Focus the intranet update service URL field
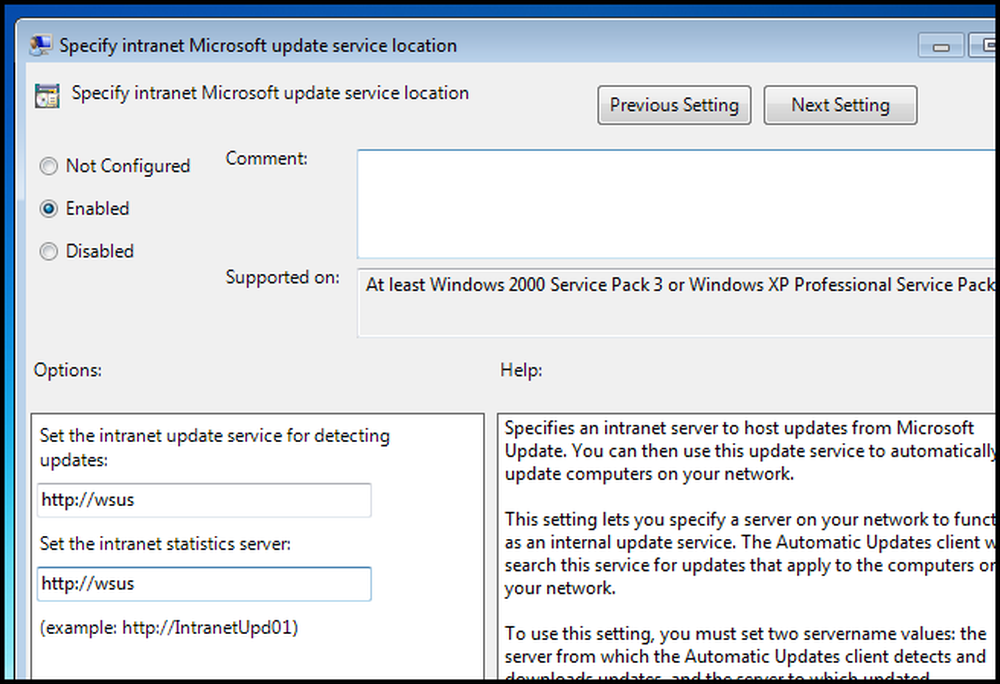This screenshot has width=1000, height=684. [204, 500]
